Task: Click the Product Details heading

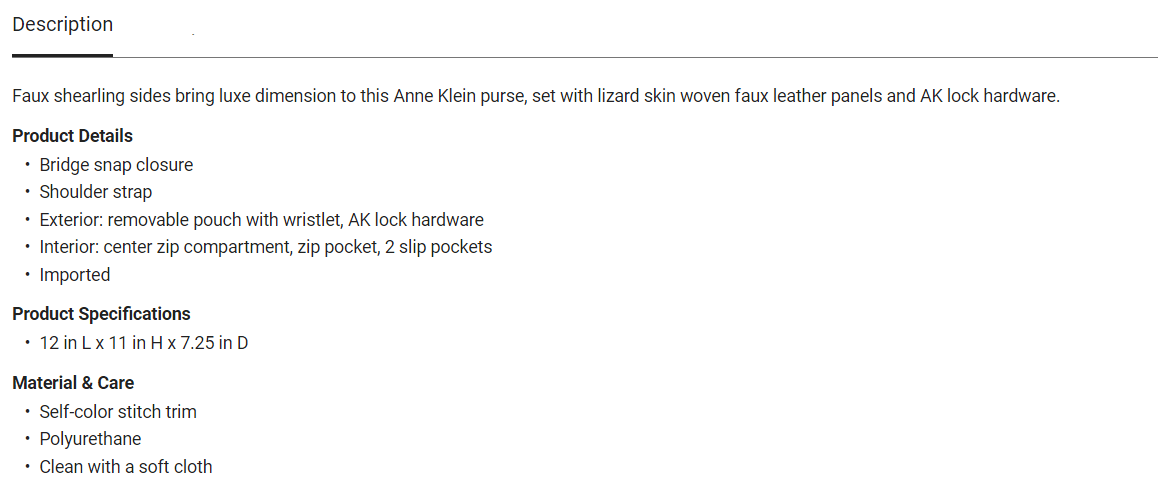Action: (72, 136)
